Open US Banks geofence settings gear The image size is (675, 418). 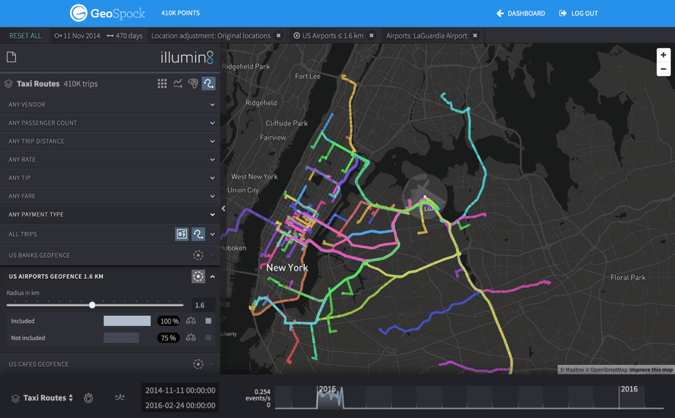[x=198, y=255]
